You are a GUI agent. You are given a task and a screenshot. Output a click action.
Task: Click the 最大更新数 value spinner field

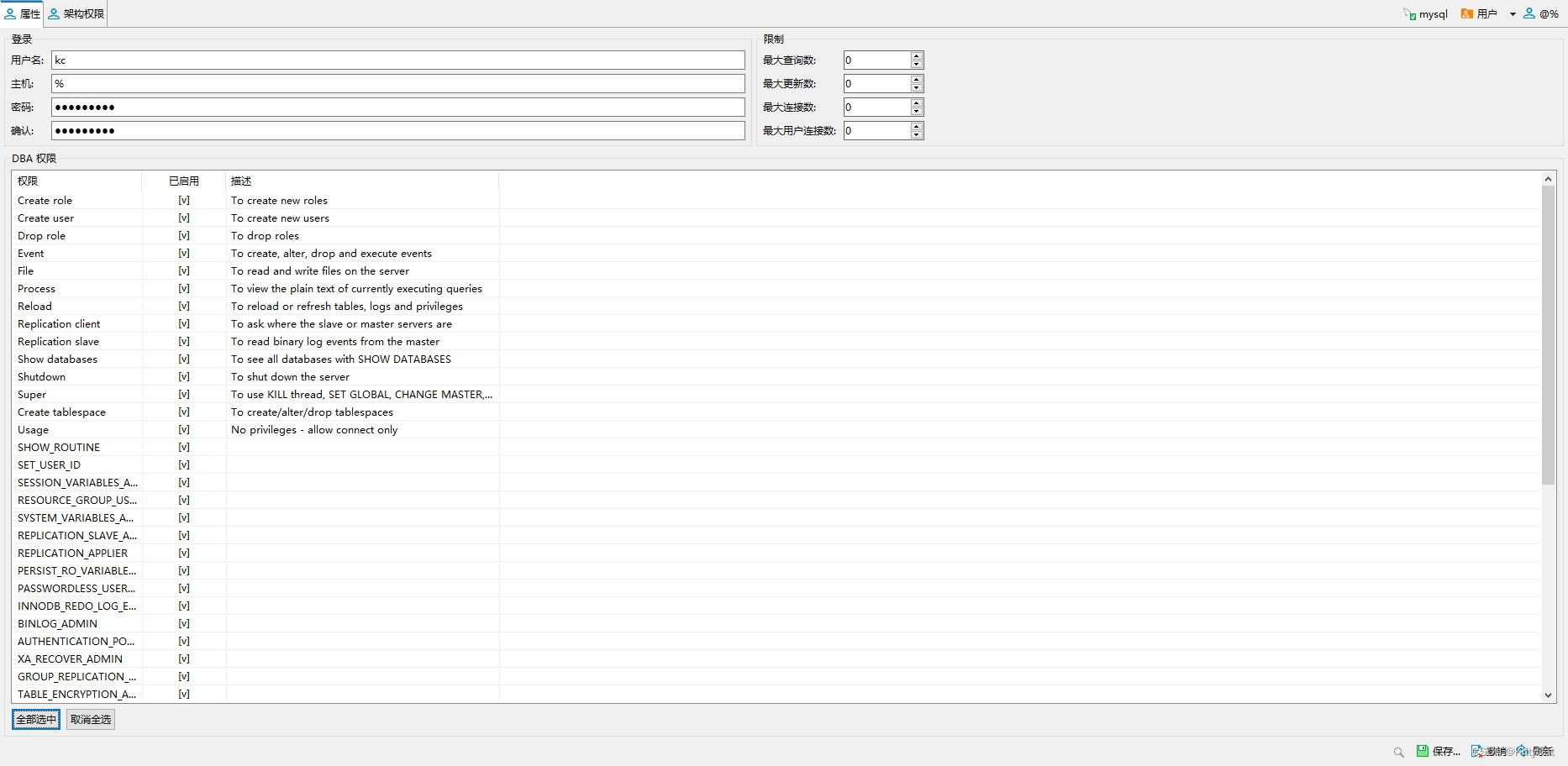coord(874,83)
